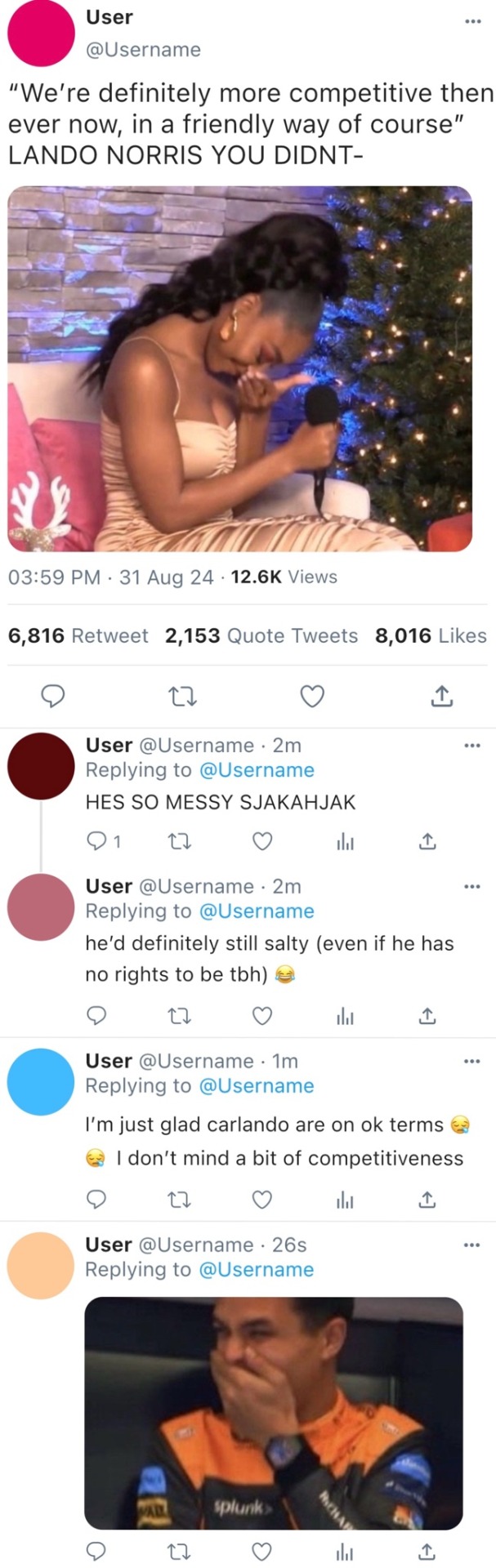
Task: Like the main tweet with heart icon
Action: pyautogui.click(x=312, y=697)
